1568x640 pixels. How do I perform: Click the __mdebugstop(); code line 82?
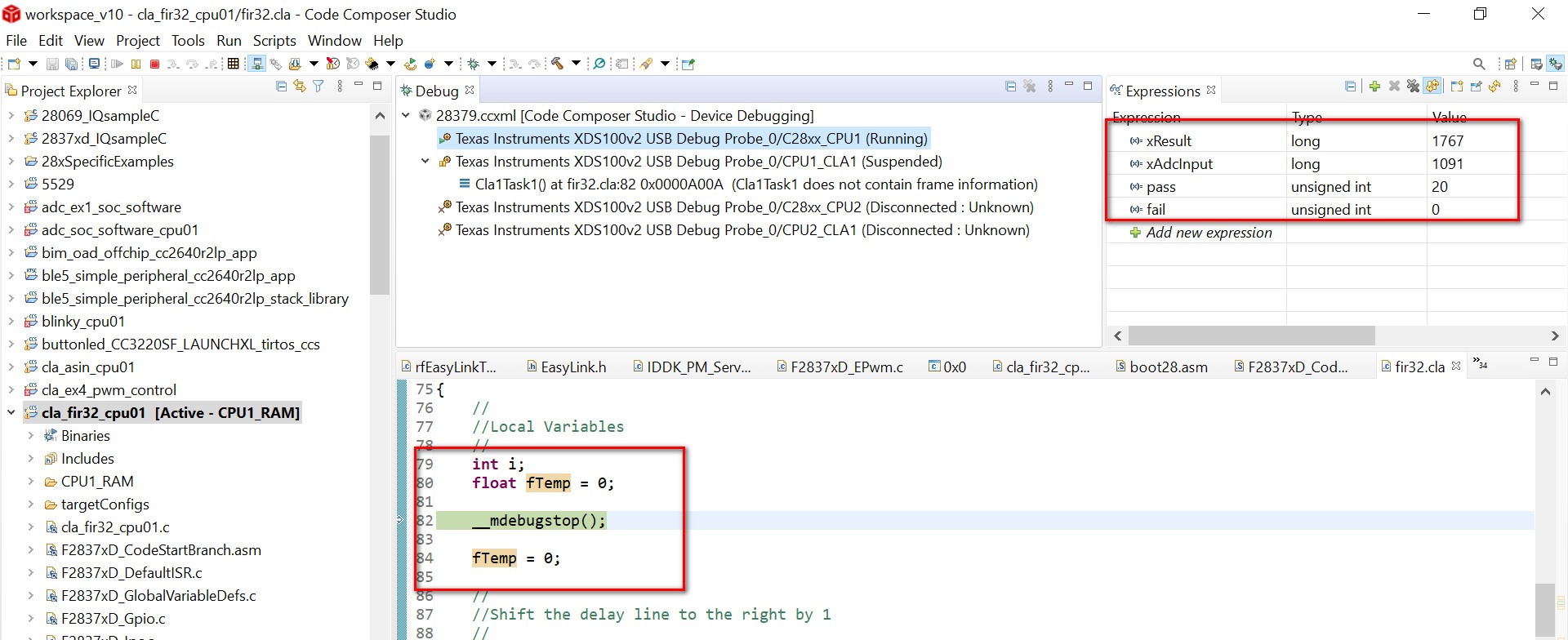[539, 521]
